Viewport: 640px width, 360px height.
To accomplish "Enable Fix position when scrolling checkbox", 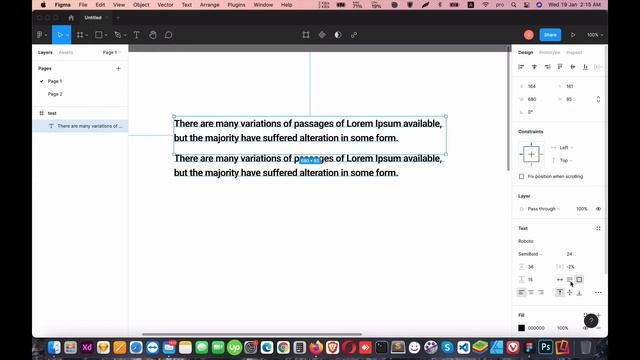I will 521,176.
